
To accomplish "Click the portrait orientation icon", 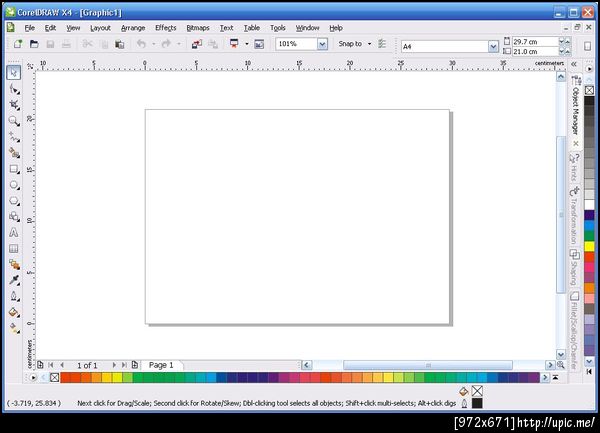I will pyautogui.click(x=587, y=46).
